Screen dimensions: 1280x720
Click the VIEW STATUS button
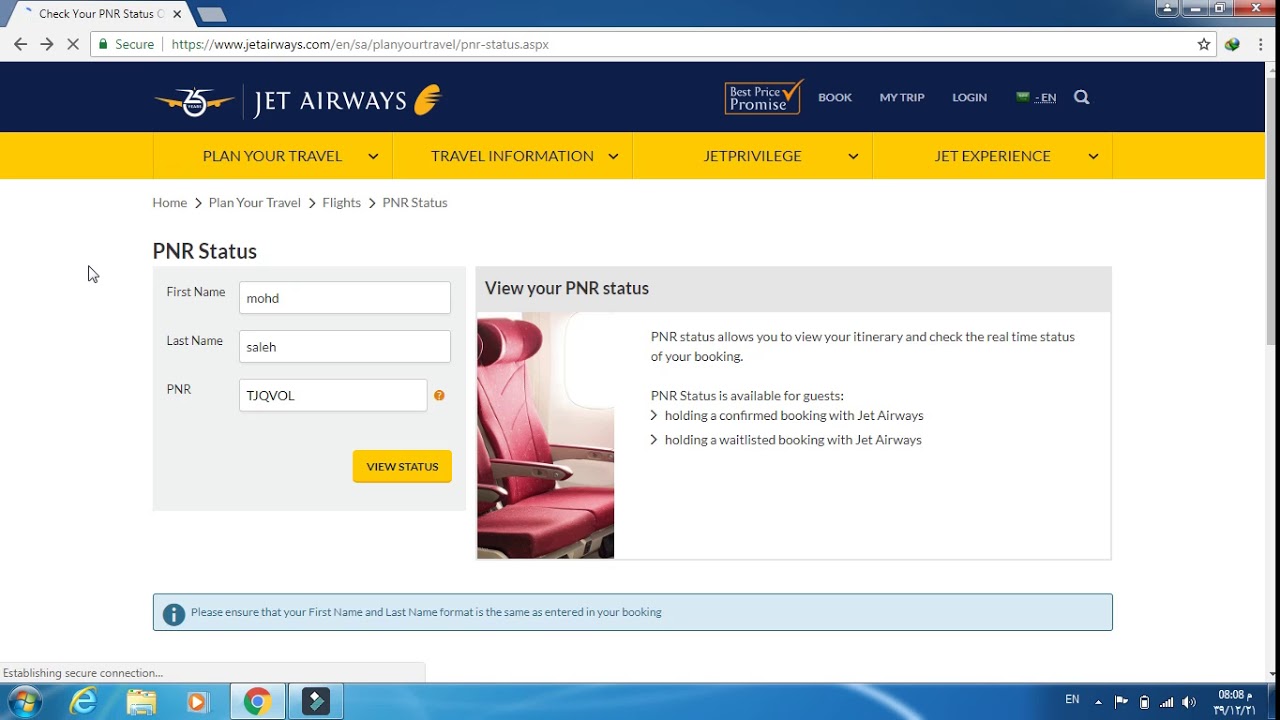[x=402, y=467]
